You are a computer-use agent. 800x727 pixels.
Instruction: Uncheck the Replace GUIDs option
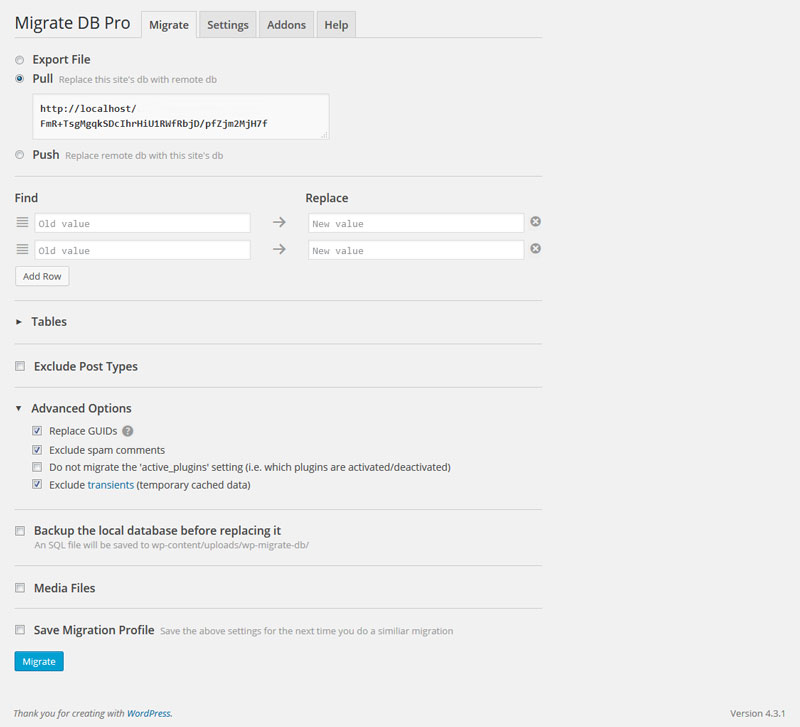[37, 431]
